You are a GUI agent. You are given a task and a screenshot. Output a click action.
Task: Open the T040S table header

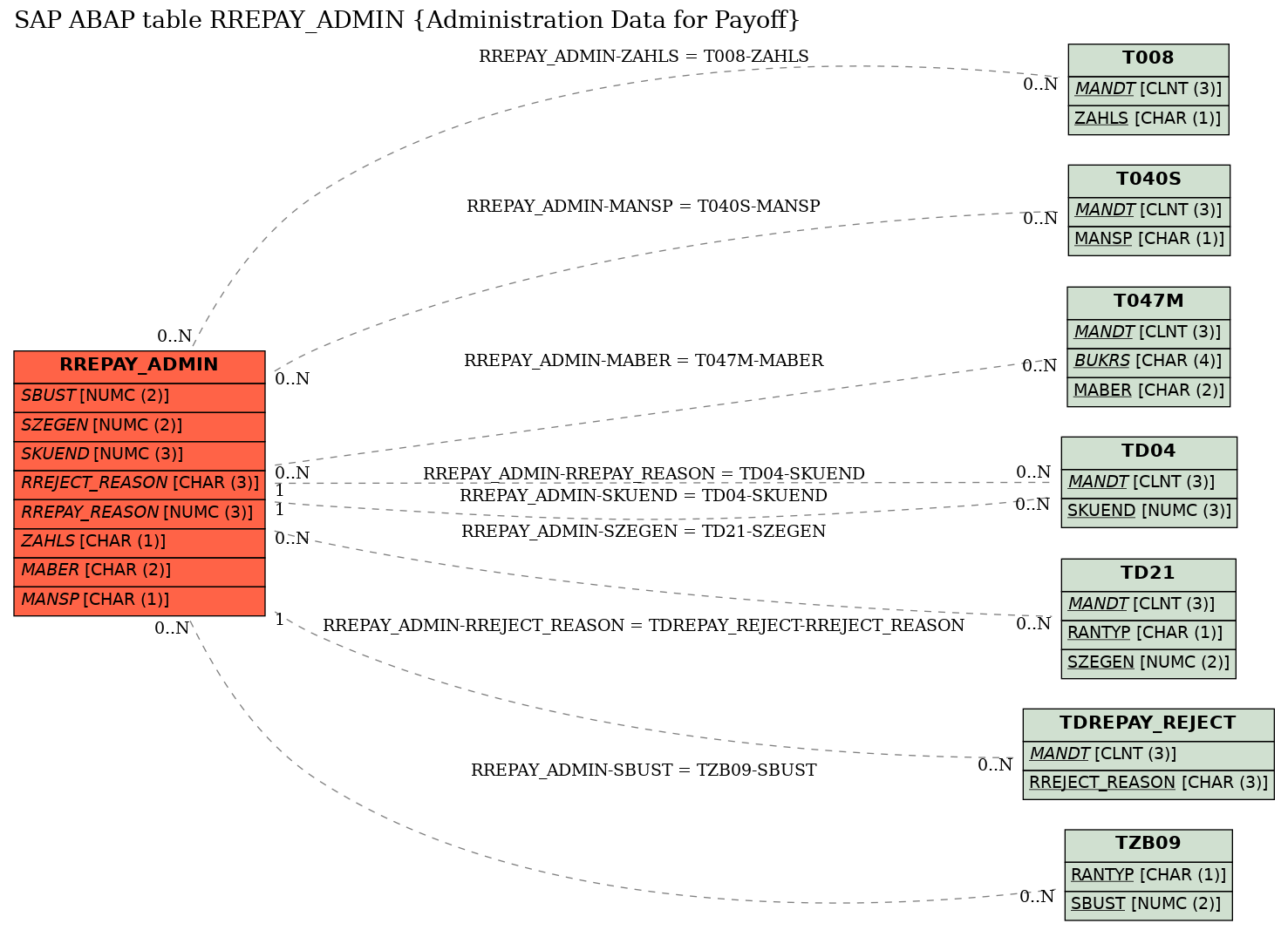click(x=1149, y=180)
